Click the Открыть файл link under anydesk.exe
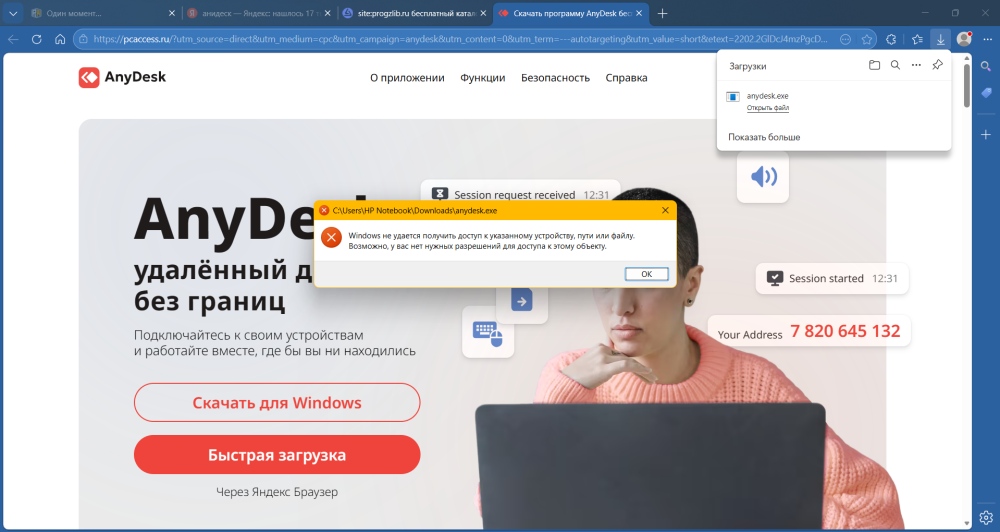Image resolution: width=1000 pixels, height=532 pixels. pos(767,108)
